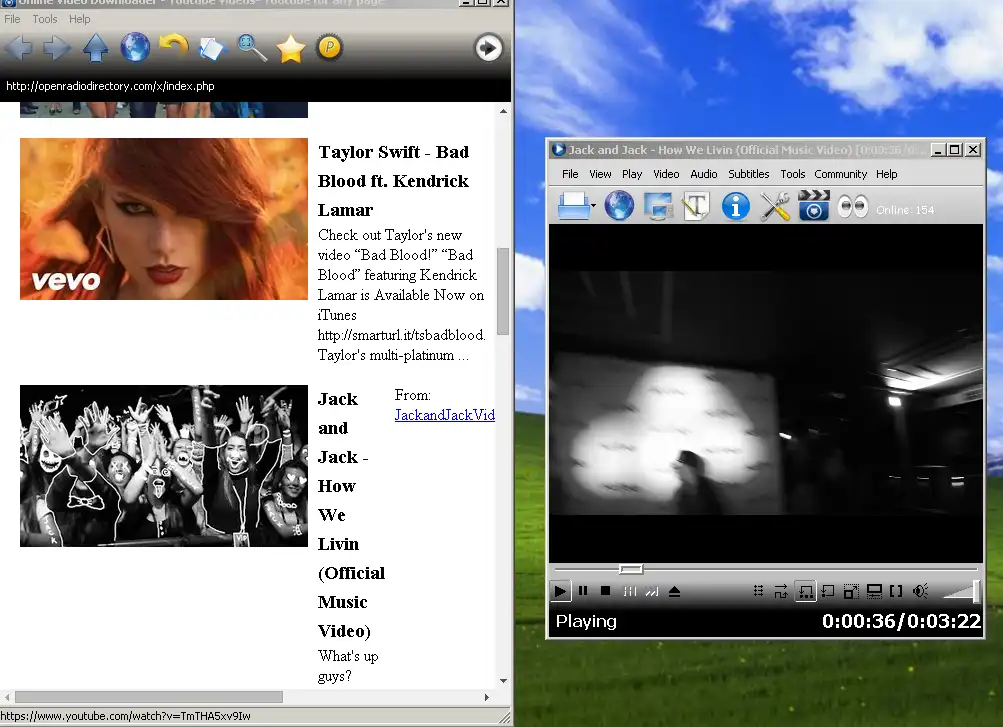The width and height of the screenshot is (1003, 727).
Task: Click the playlist grid icon
Action: tap(758, 591)
